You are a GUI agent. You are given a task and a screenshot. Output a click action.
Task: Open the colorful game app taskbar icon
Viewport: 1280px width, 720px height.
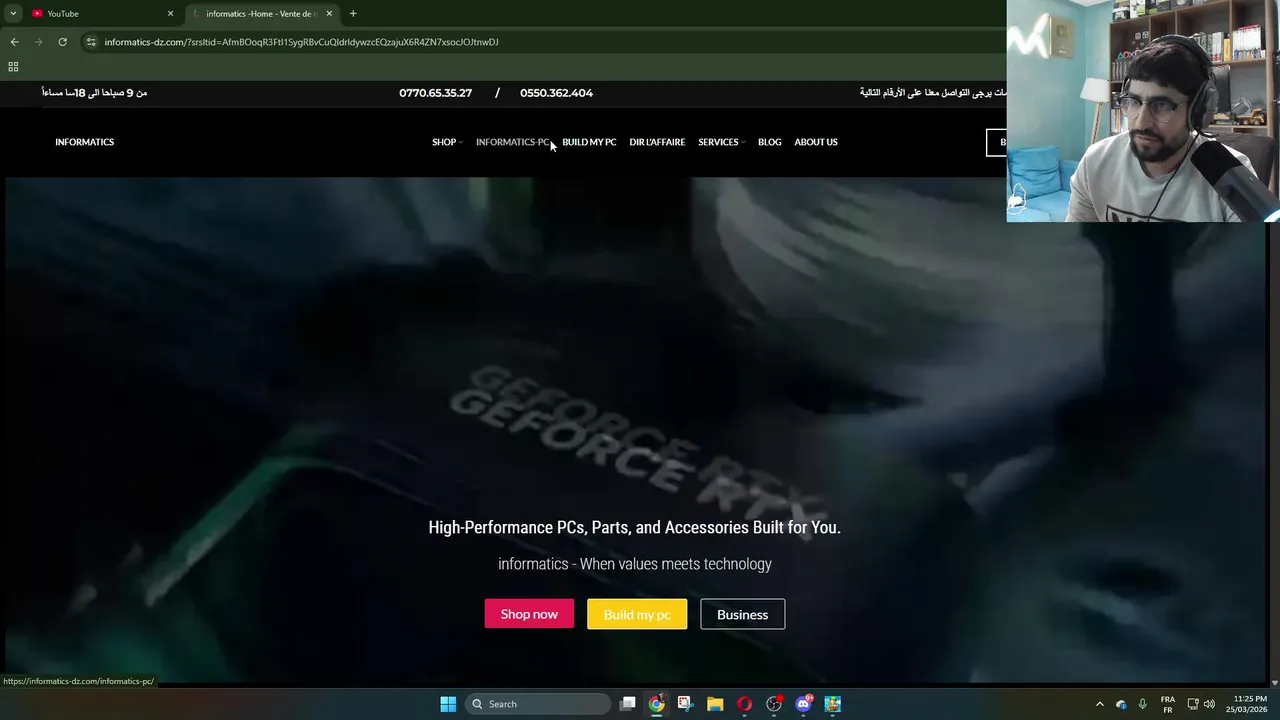(x=833, y=704)
